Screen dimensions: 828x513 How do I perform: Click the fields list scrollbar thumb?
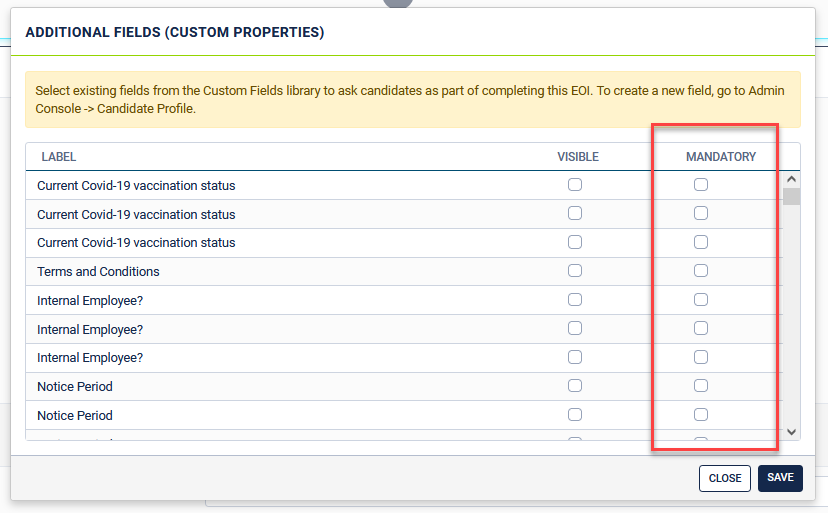tap(791, 196)
